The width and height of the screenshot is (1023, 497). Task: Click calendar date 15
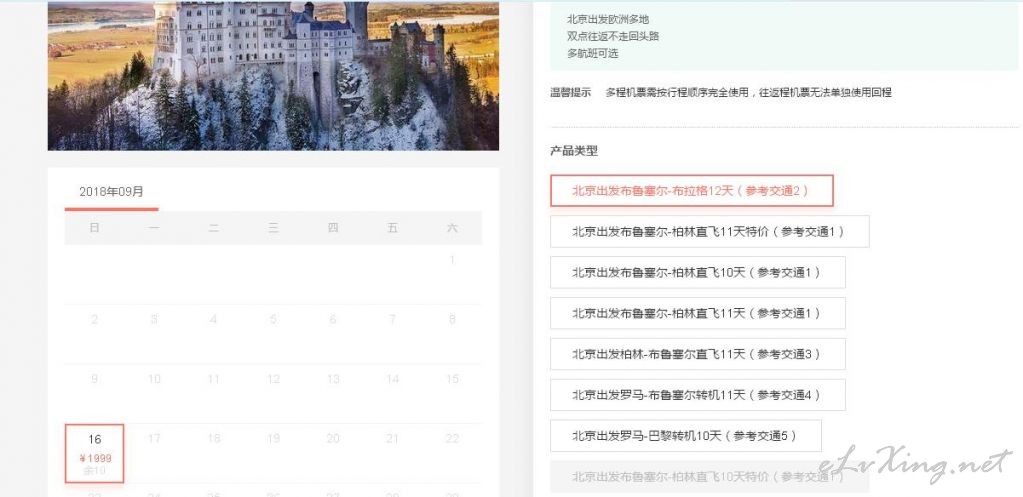(452, 379)
